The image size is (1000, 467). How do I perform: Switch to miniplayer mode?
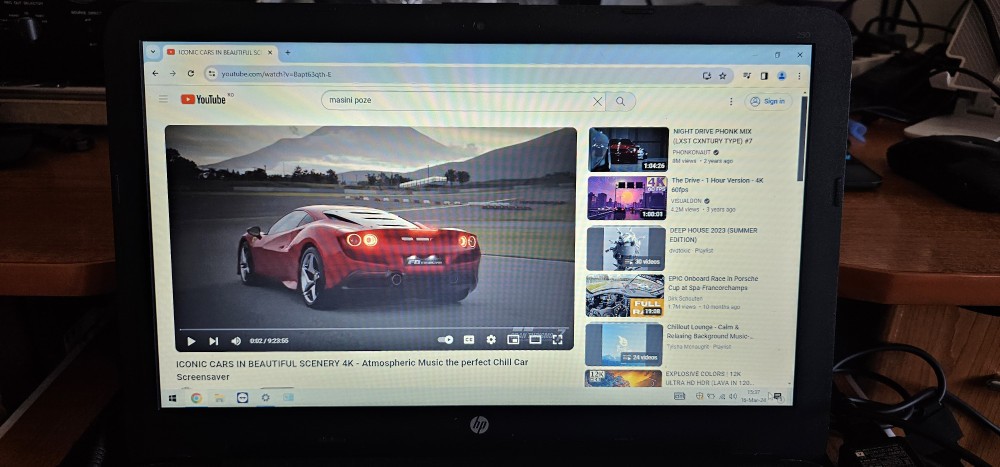(x=513, y=339)
